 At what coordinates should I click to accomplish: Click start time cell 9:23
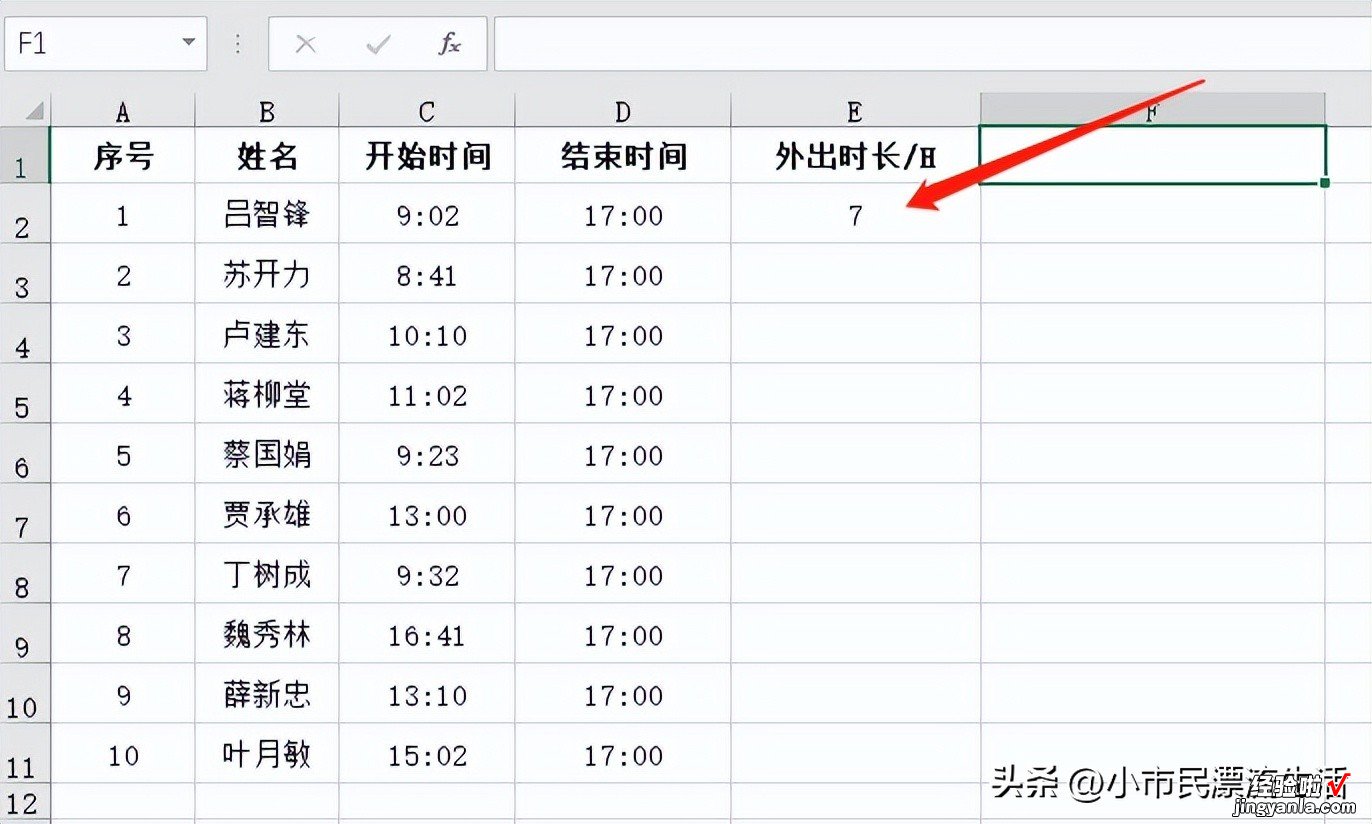427,454
